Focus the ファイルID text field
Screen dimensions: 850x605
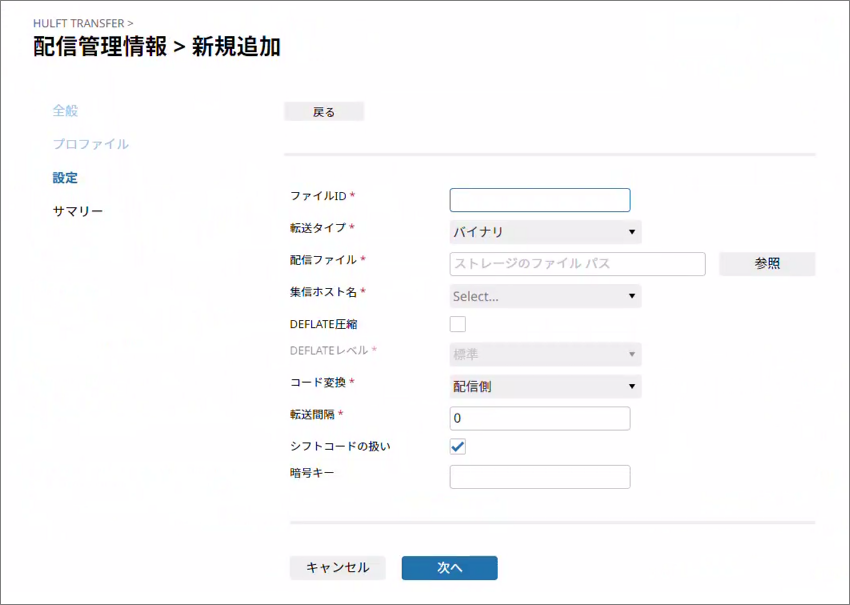click(540, 200)
